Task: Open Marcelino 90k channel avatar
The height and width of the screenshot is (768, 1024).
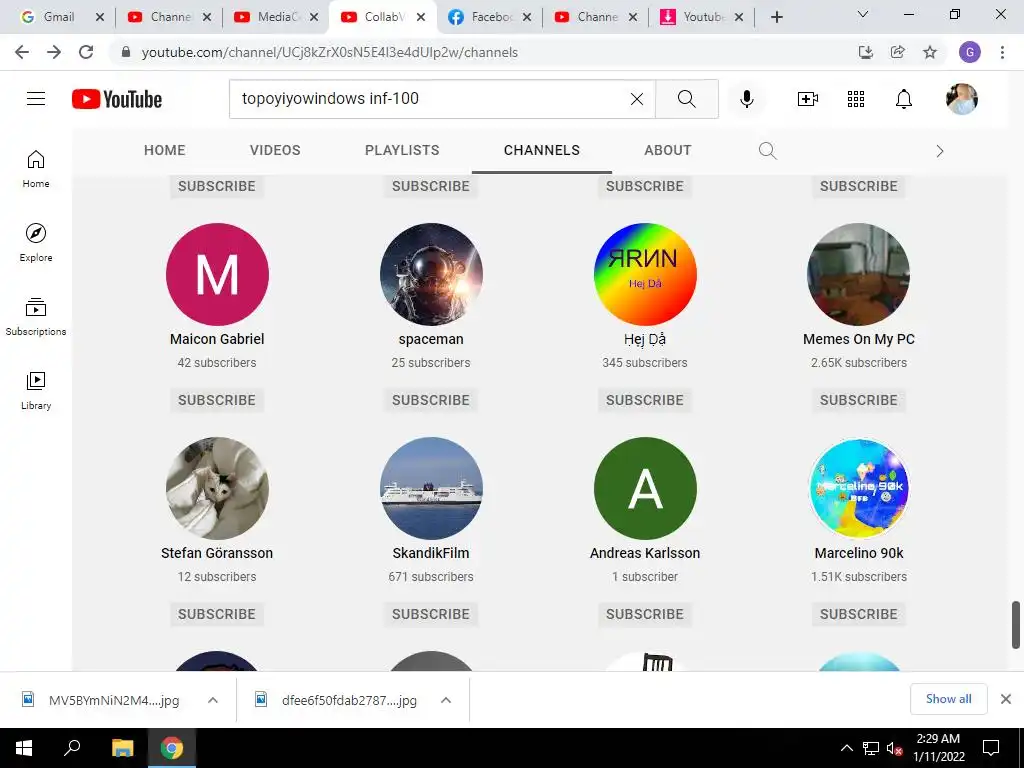Action: click(859, 488)
